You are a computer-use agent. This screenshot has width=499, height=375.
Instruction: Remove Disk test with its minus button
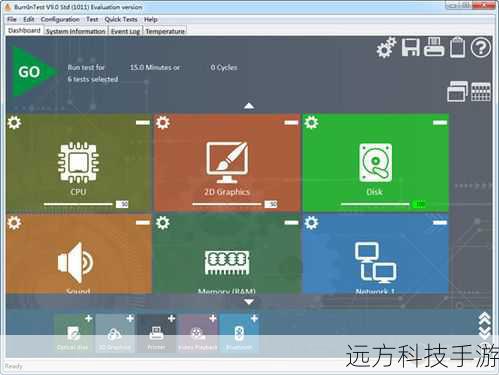coord(440,123)
